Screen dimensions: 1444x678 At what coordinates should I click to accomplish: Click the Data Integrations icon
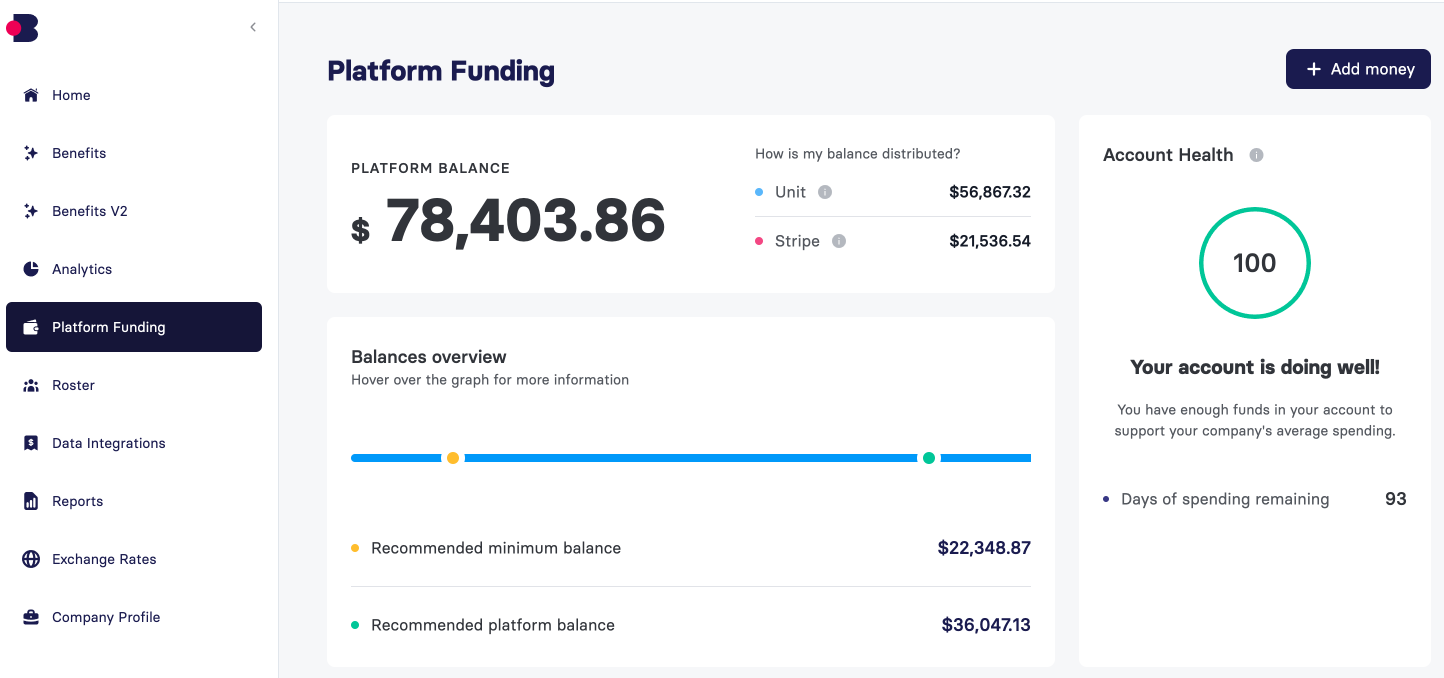(x=31, y=443)
